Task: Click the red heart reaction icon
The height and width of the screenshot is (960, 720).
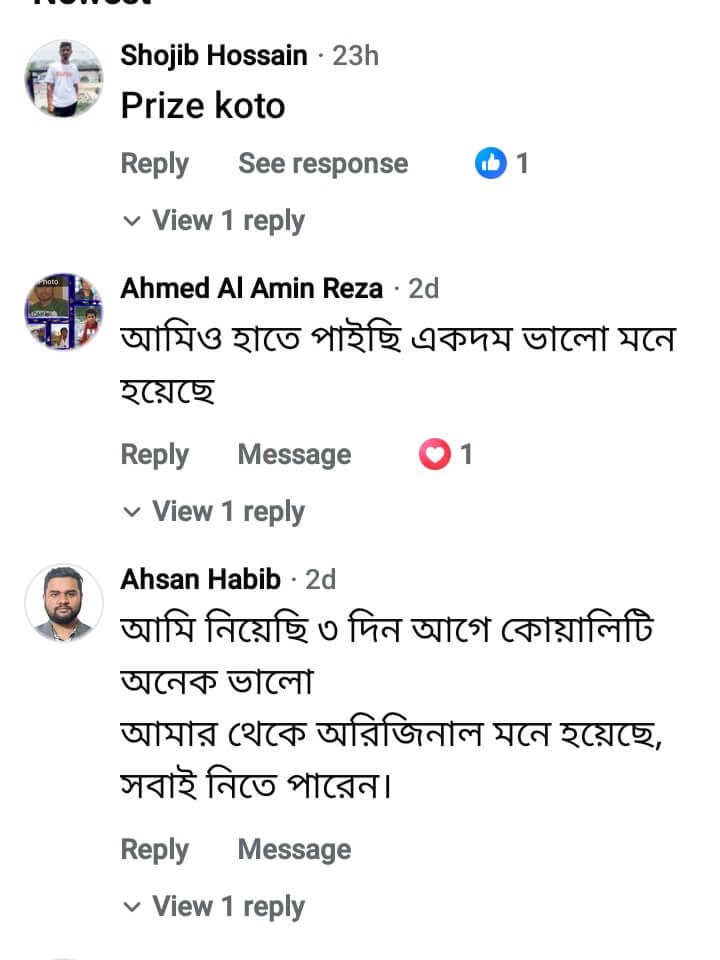Action: (435, 455)
